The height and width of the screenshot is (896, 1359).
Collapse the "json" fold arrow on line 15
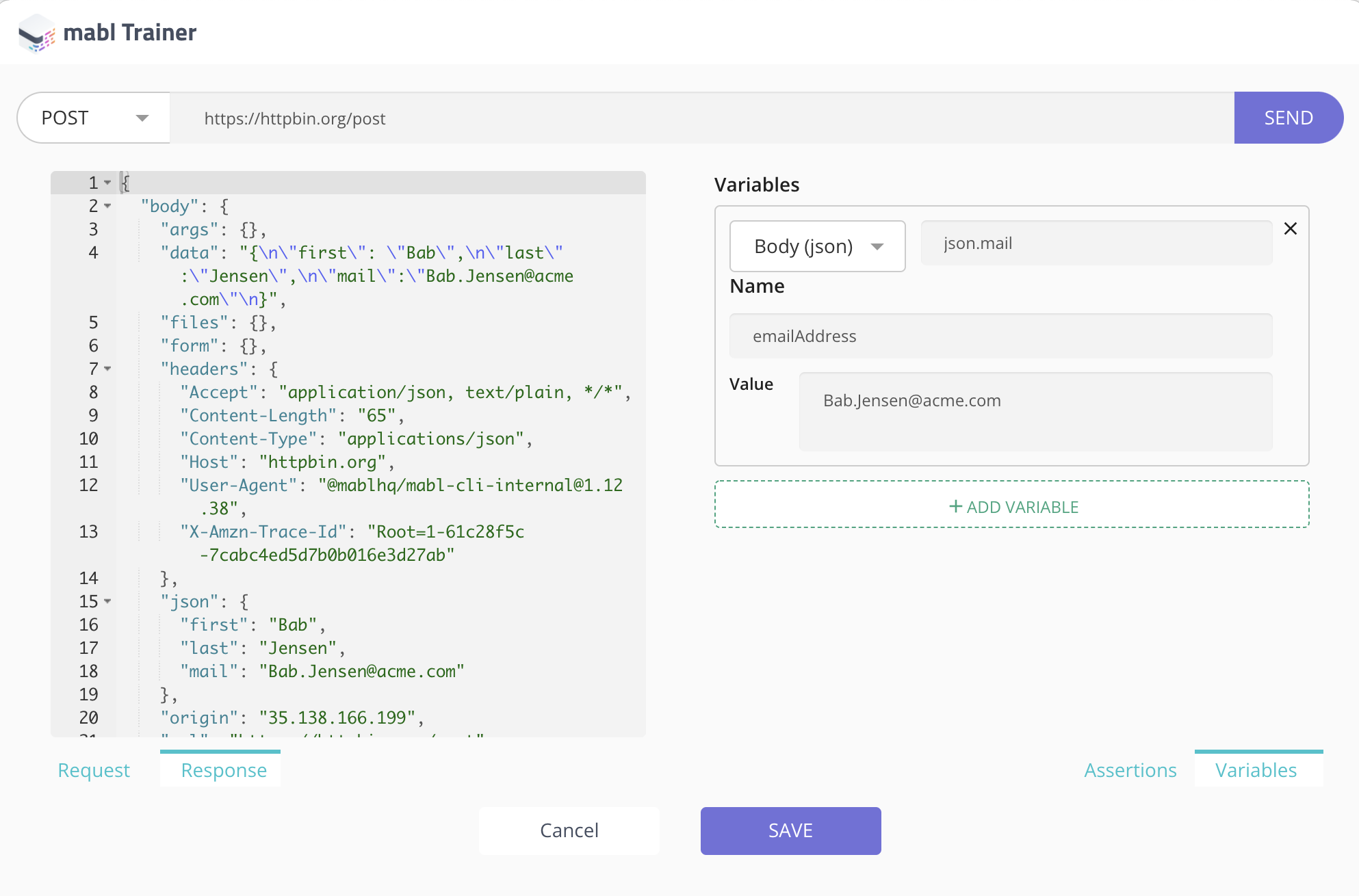pos(107,601)
